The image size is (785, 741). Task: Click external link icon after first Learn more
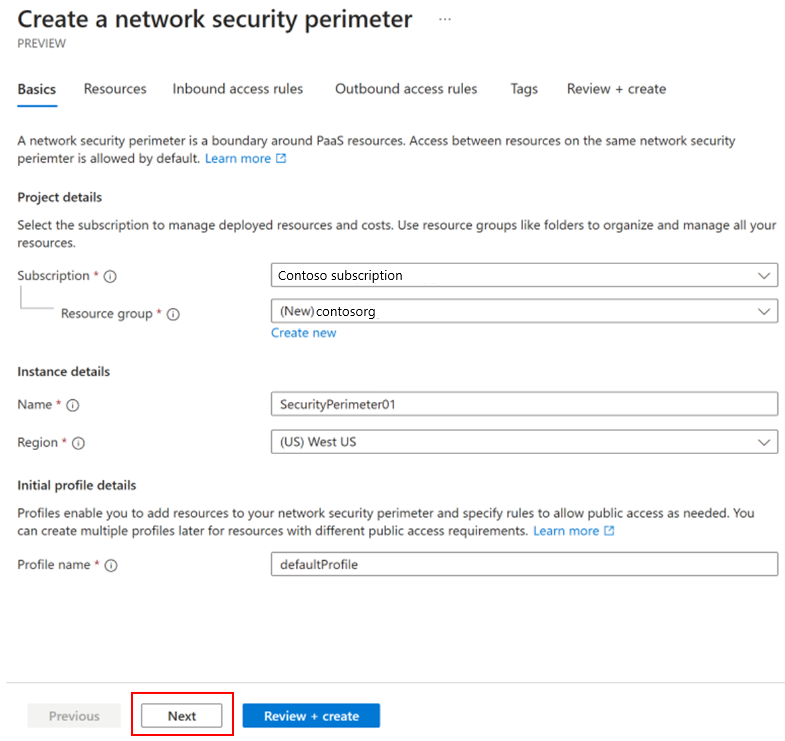pyautogui.click(x=281, y=158)
